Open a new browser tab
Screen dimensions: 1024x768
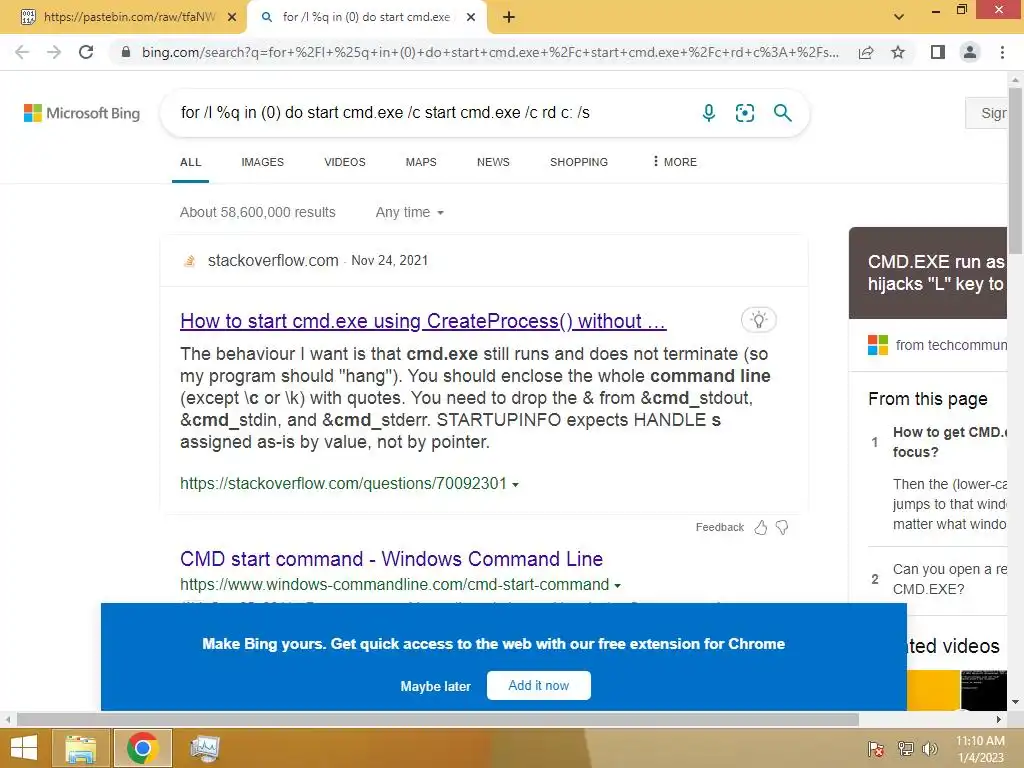click(x=509, y=17)
